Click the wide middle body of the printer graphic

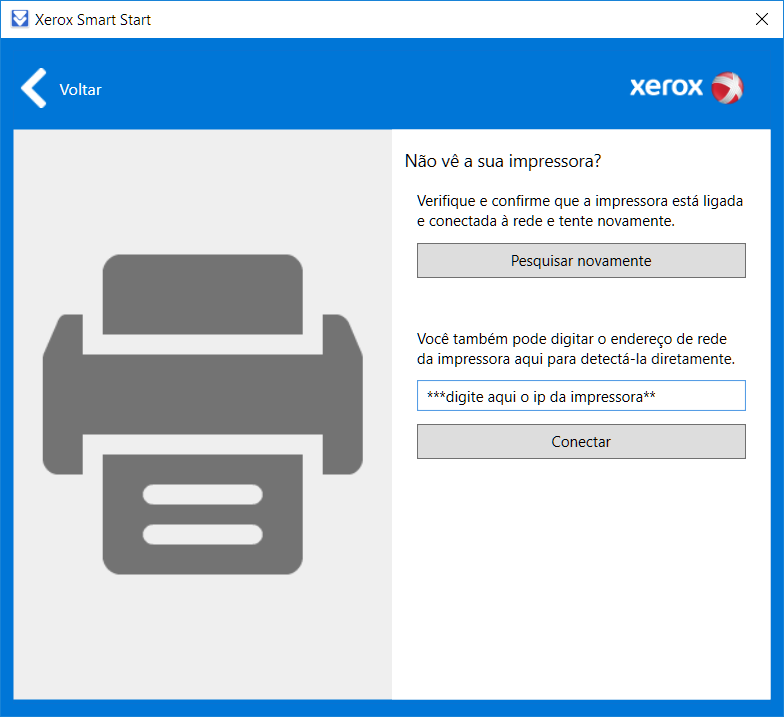(x=202, y=390)
